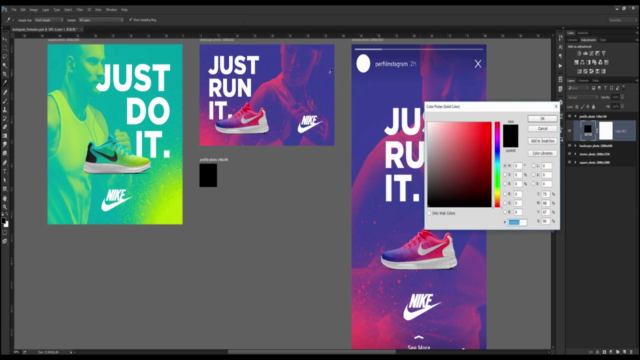640x360 pixels.
Task: Select the Quick Selection tool
Action: 5,65
